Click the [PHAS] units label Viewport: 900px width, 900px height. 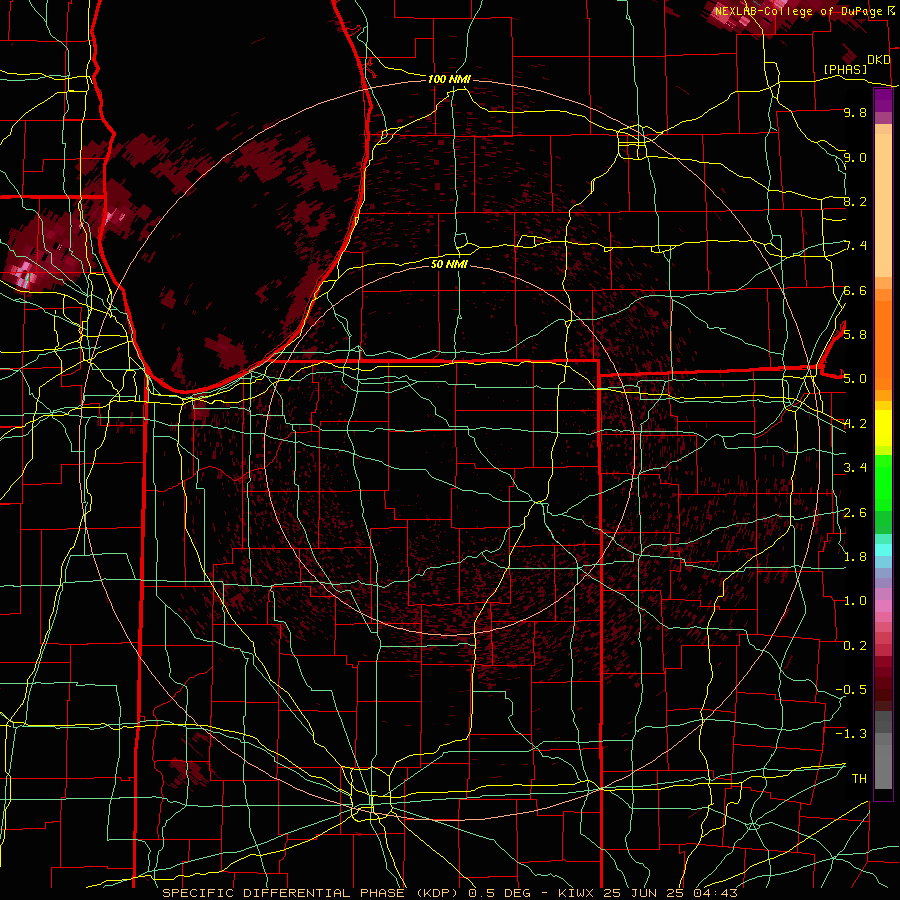coord(845,69)
